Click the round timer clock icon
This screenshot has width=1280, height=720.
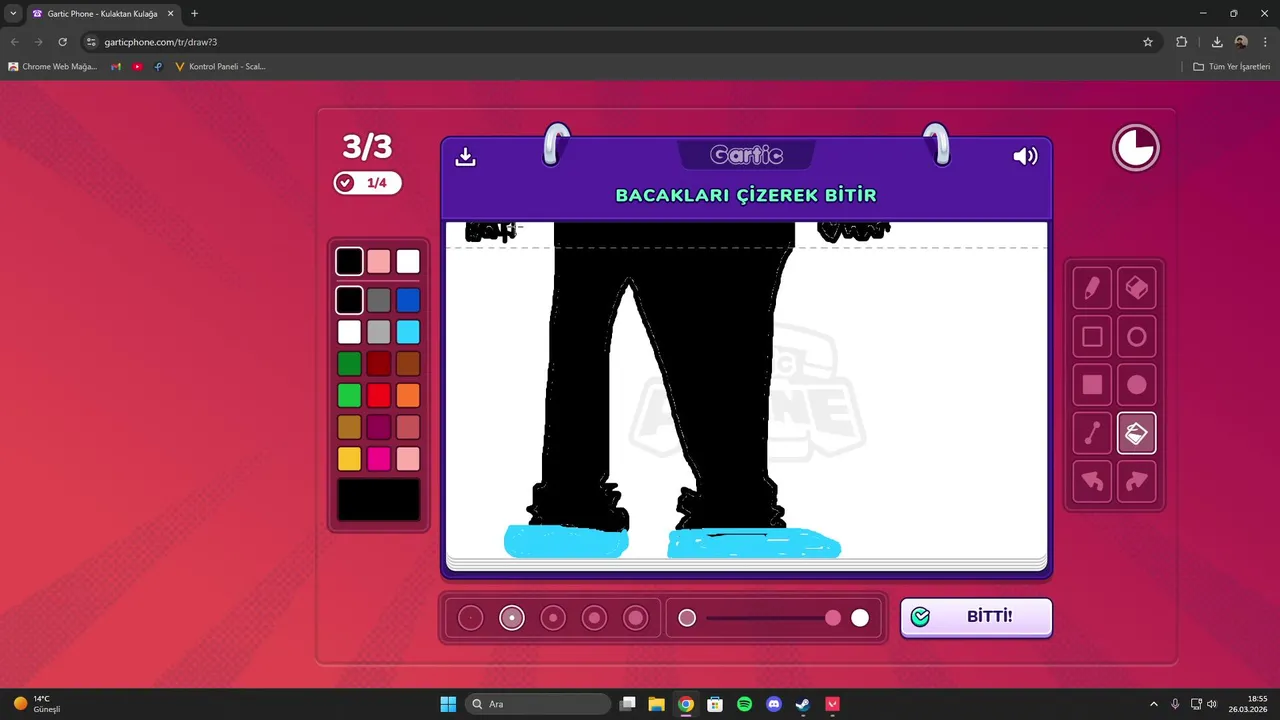pos(1136,148)
